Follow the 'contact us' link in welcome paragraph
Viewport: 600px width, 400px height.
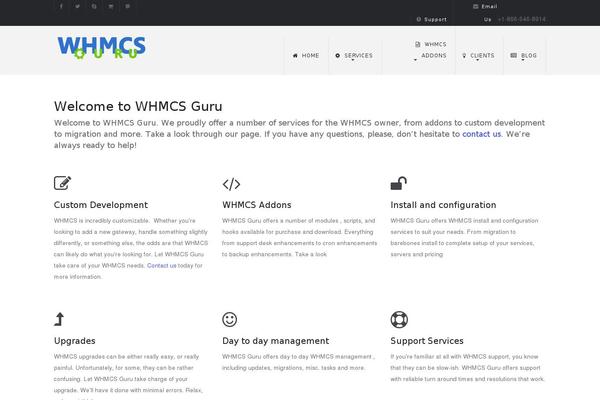point(481,134)
